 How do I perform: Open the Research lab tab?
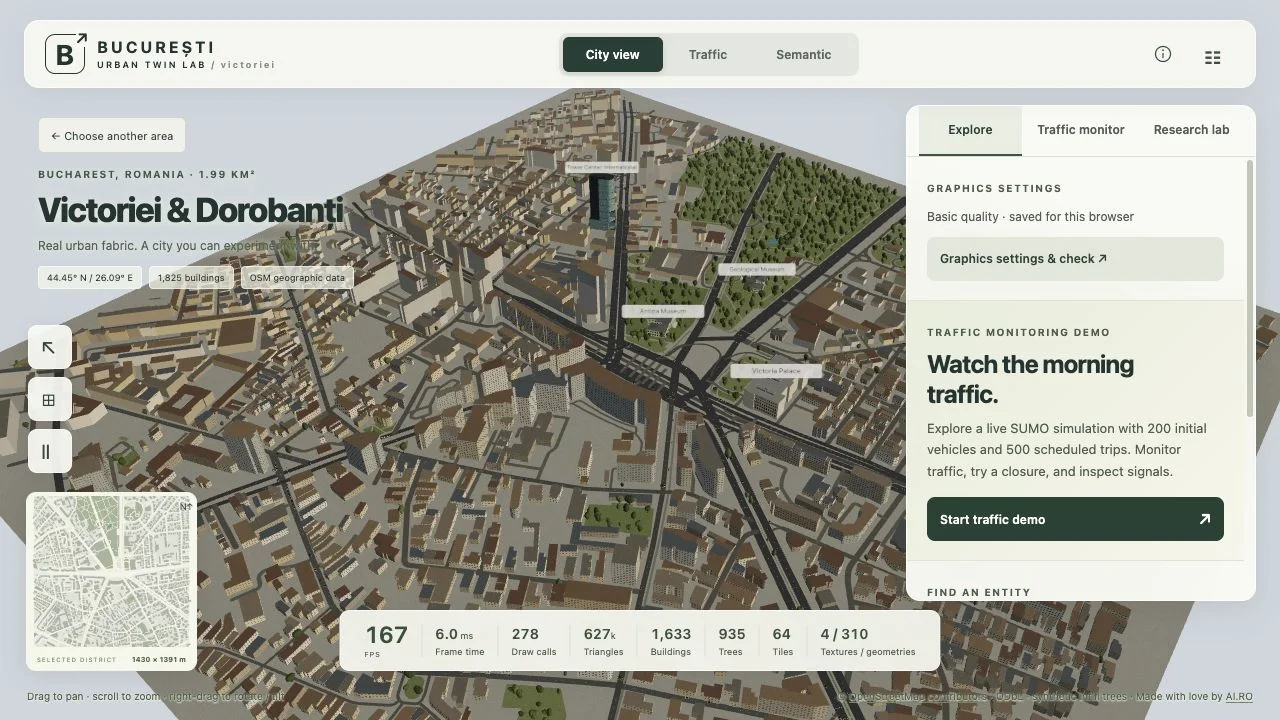pos(1191,130)
